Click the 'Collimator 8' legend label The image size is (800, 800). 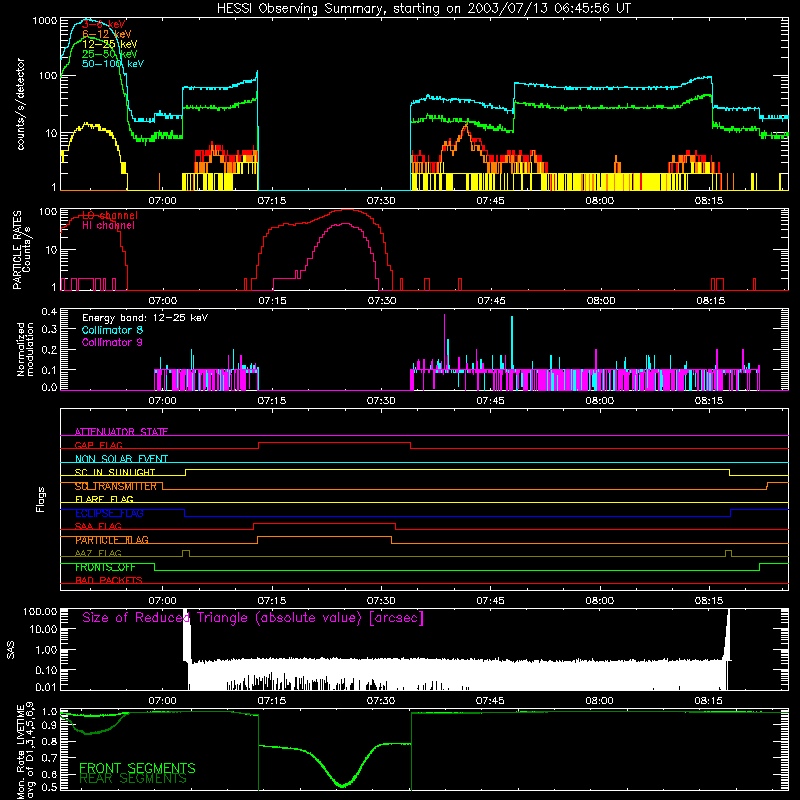[112, 330]
